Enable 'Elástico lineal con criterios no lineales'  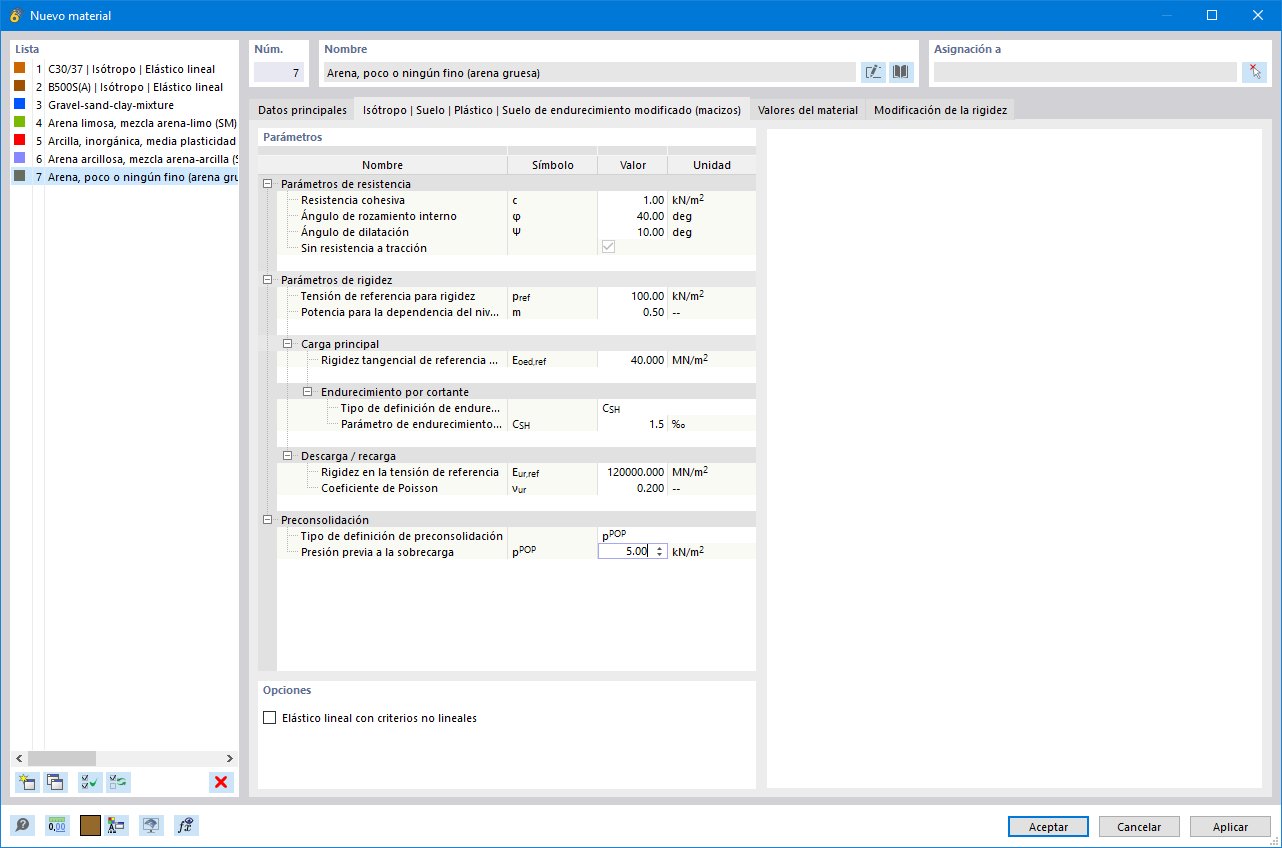[269, 718]
